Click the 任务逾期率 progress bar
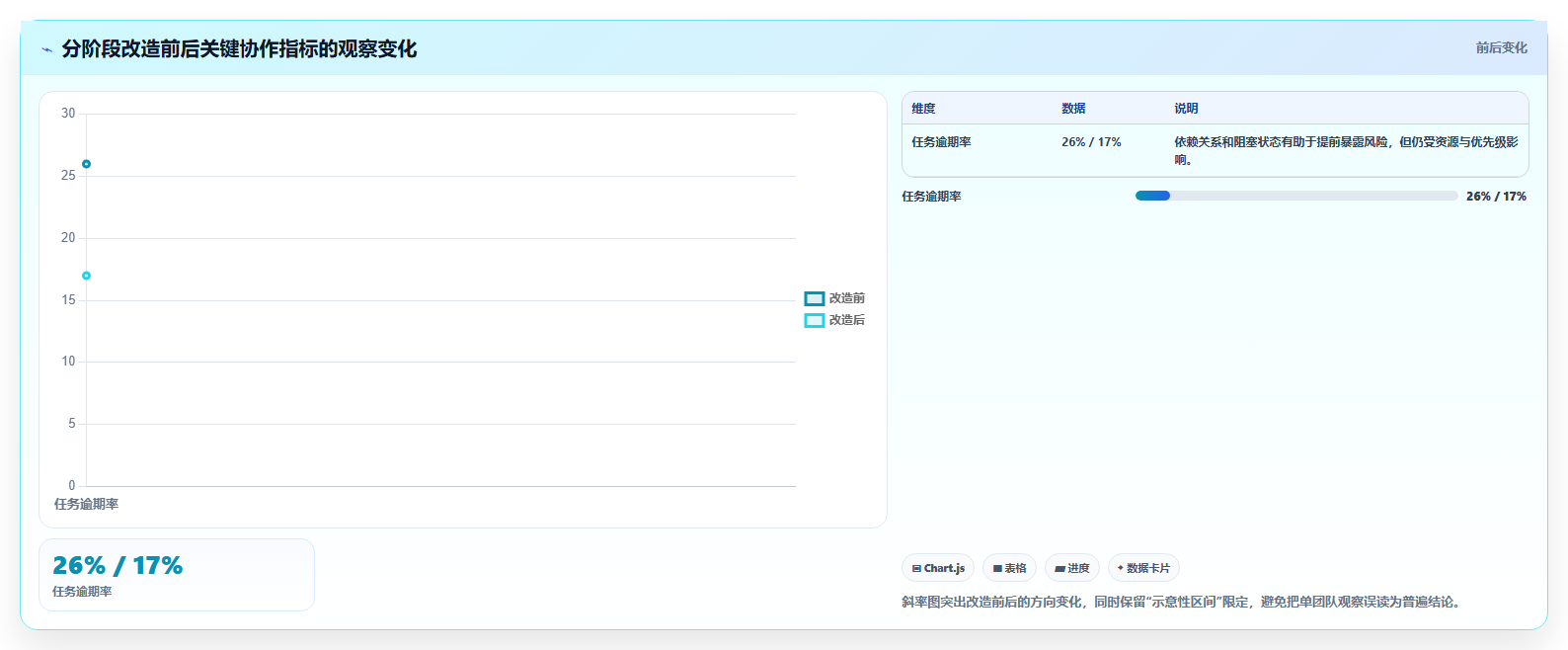This screenshot has height=650, width=1568. [1296, 196]
